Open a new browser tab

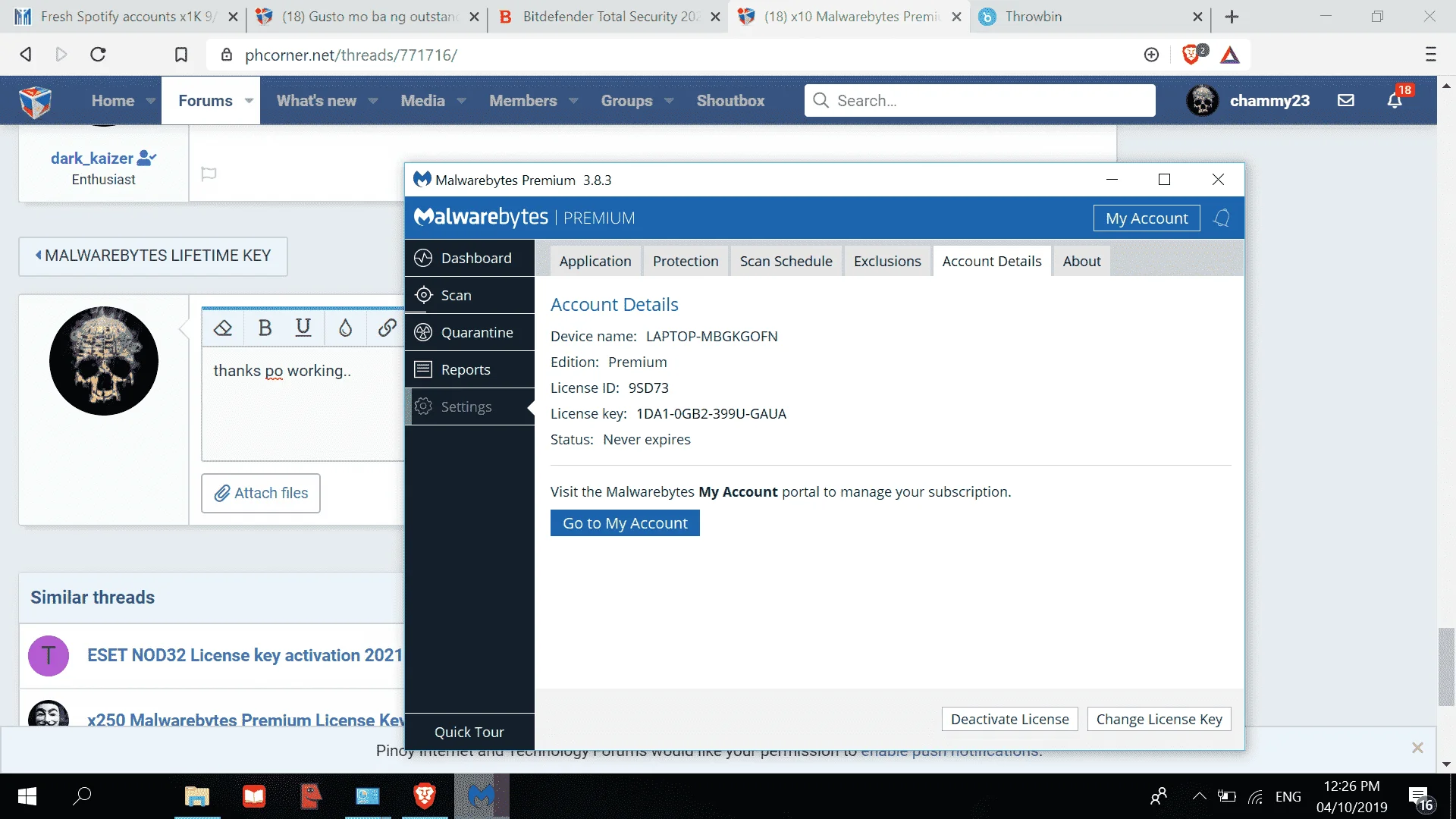coord(1232,17)
